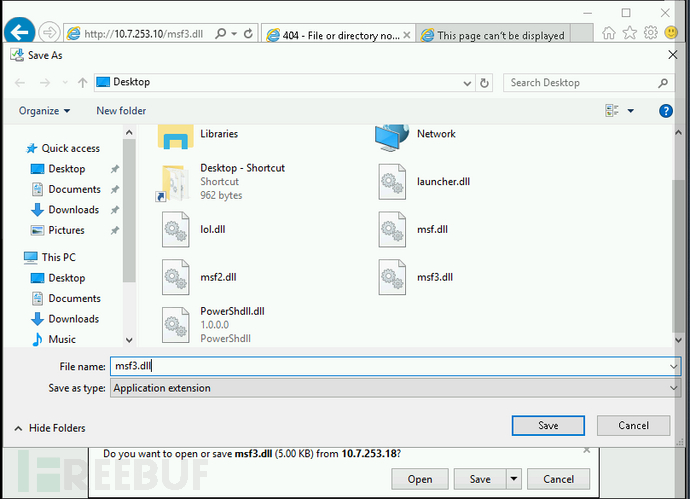Click Cancel in the download bar
The height and width of the screenshot is (499, 690).
click(558, 479)
